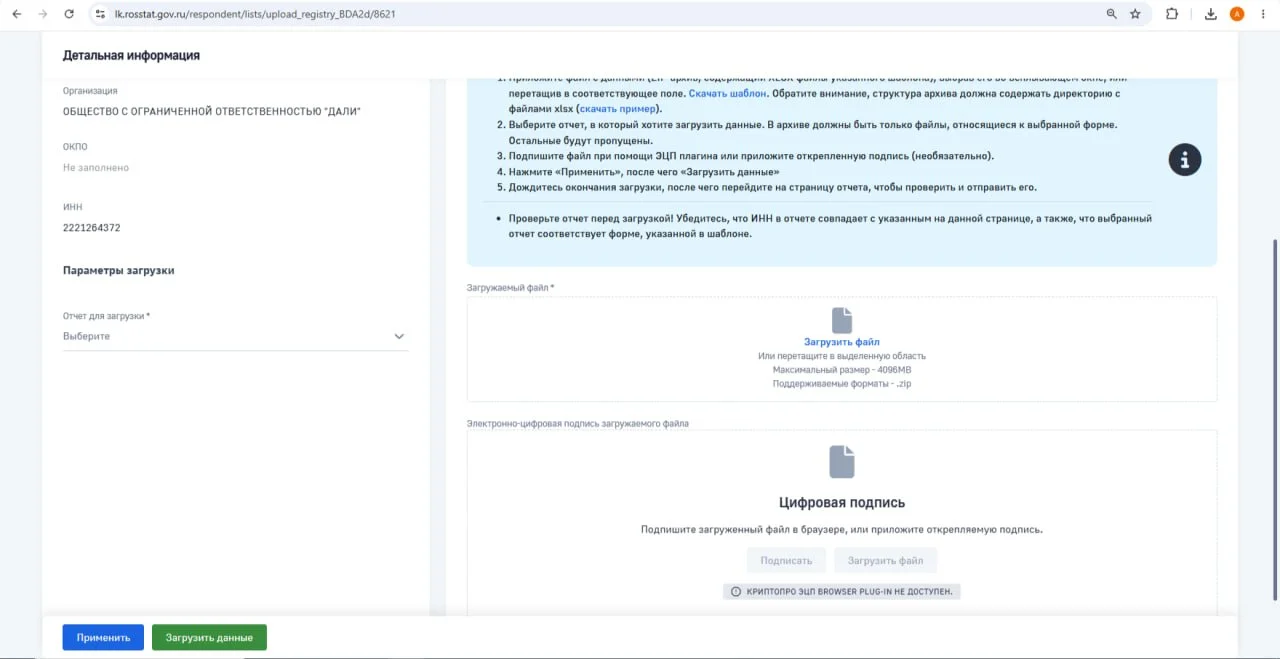Click the organization name ending in "ДАЛИ"
This screenshot has height=659, width=1280.
tap(212, 111)
